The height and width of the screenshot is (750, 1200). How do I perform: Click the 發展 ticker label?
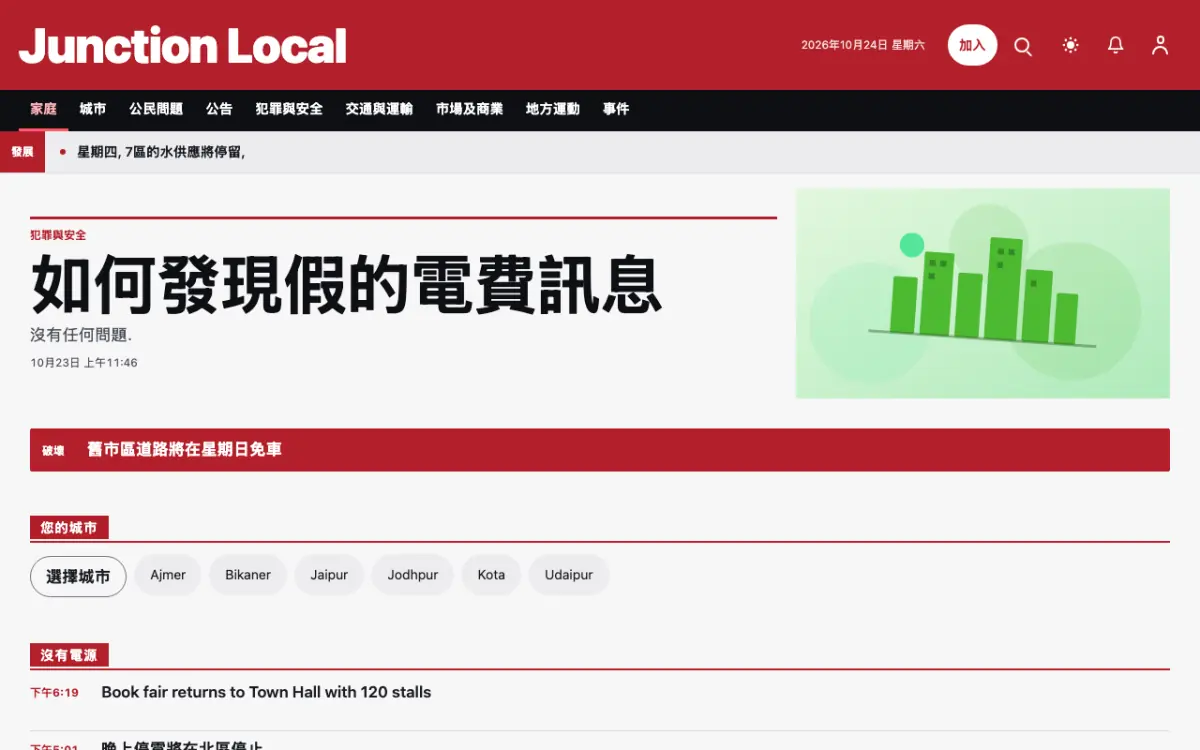coord(22,152)
